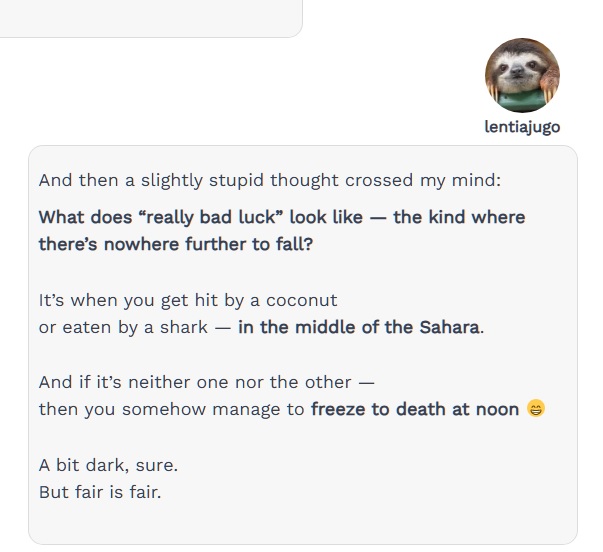Open the lentiajugo username profile

[522, 127]
